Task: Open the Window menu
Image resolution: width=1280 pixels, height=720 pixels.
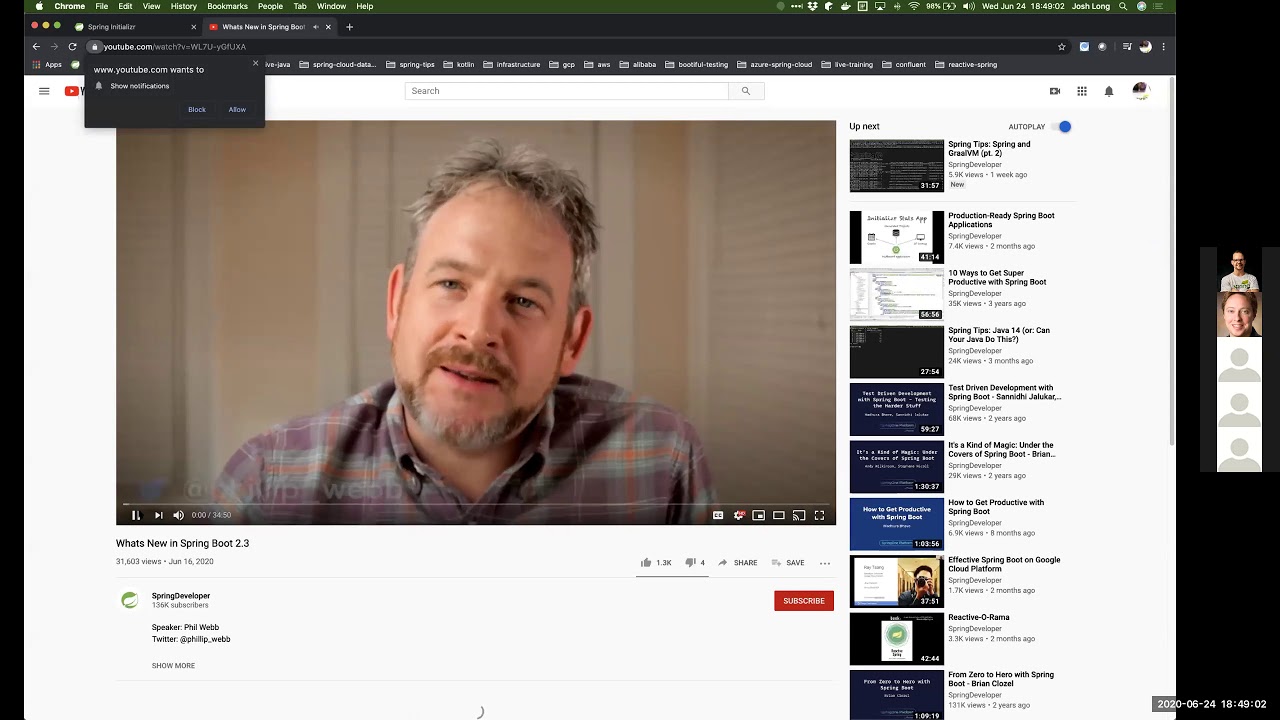Action: [331, 6]
